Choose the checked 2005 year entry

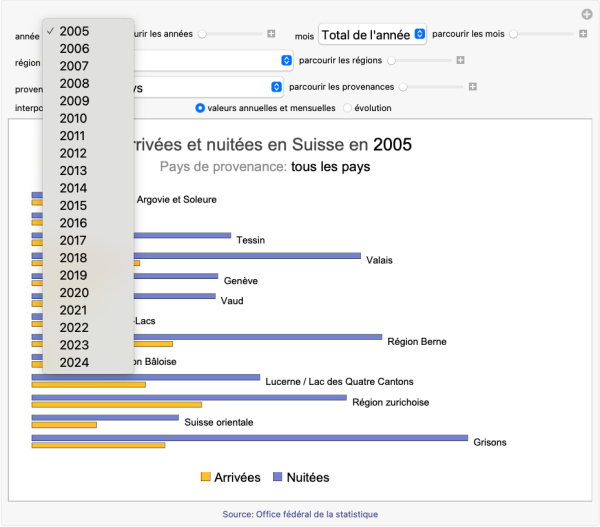73,31
